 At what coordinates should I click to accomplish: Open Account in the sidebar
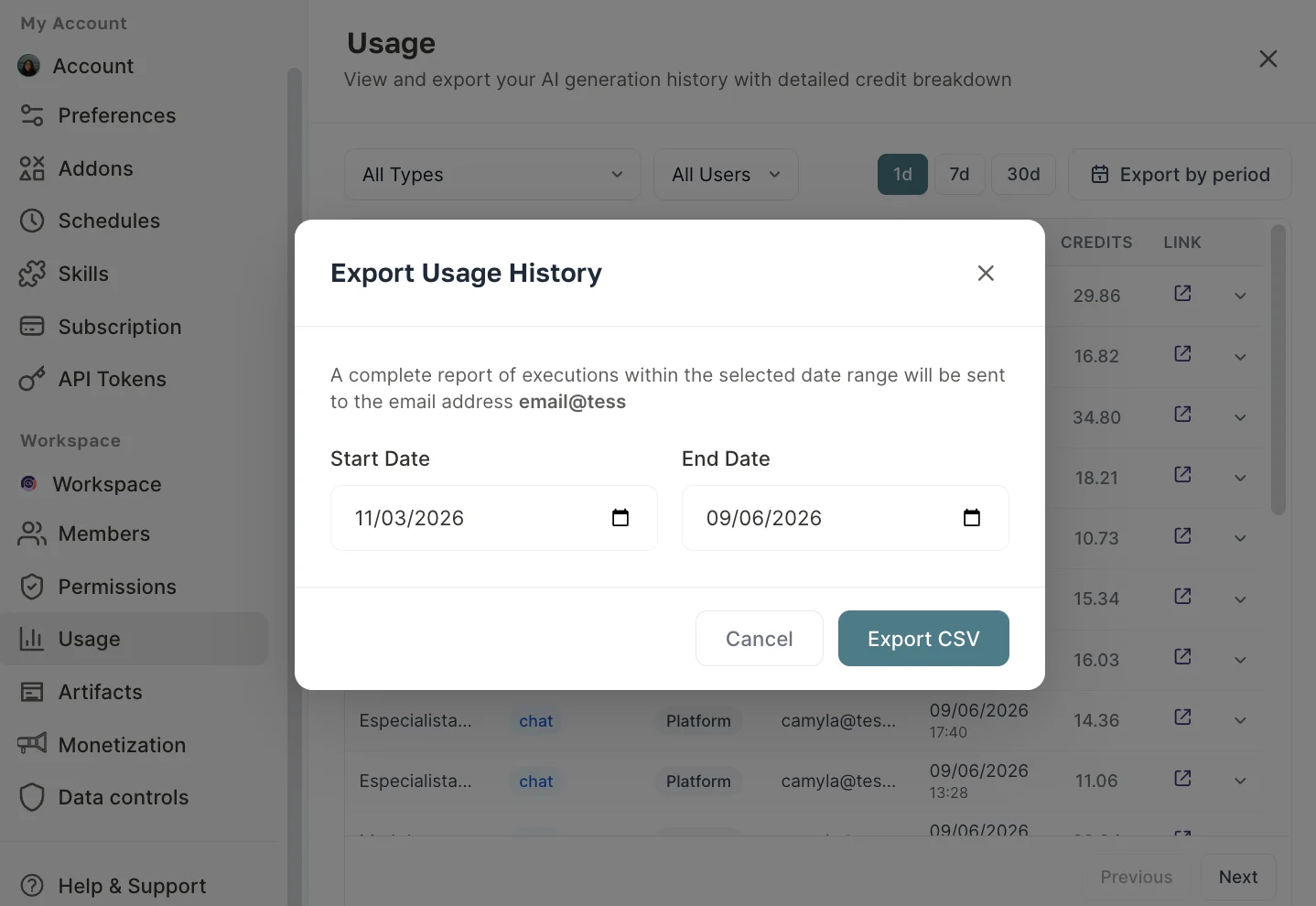[x=93, y=66]
